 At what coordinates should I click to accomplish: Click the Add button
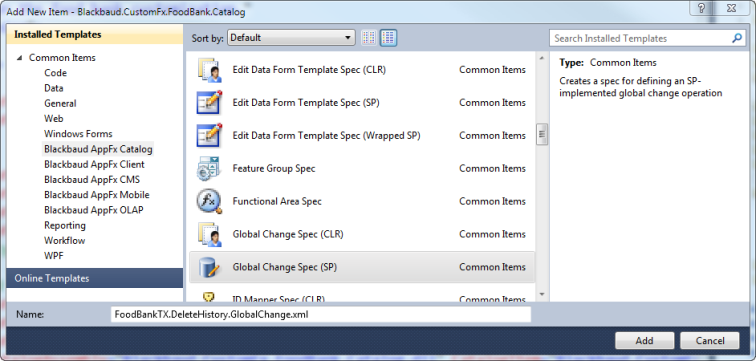pos(644,341)
